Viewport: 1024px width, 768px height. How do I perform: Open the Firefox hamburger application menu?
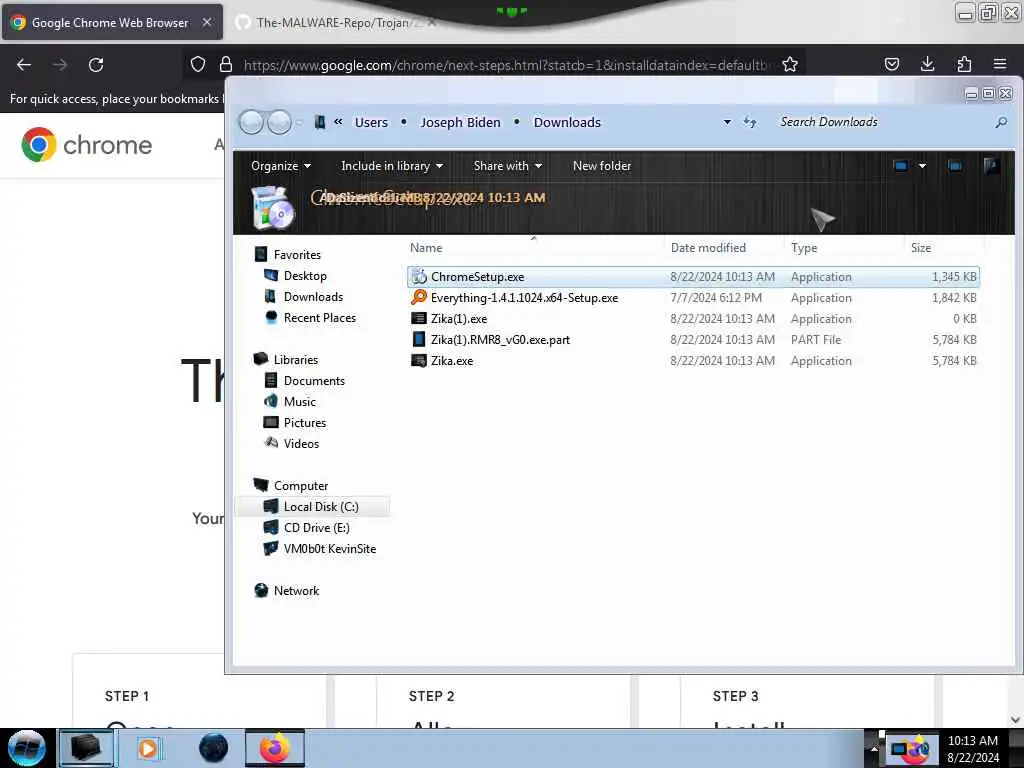(x=1000, y=64)
